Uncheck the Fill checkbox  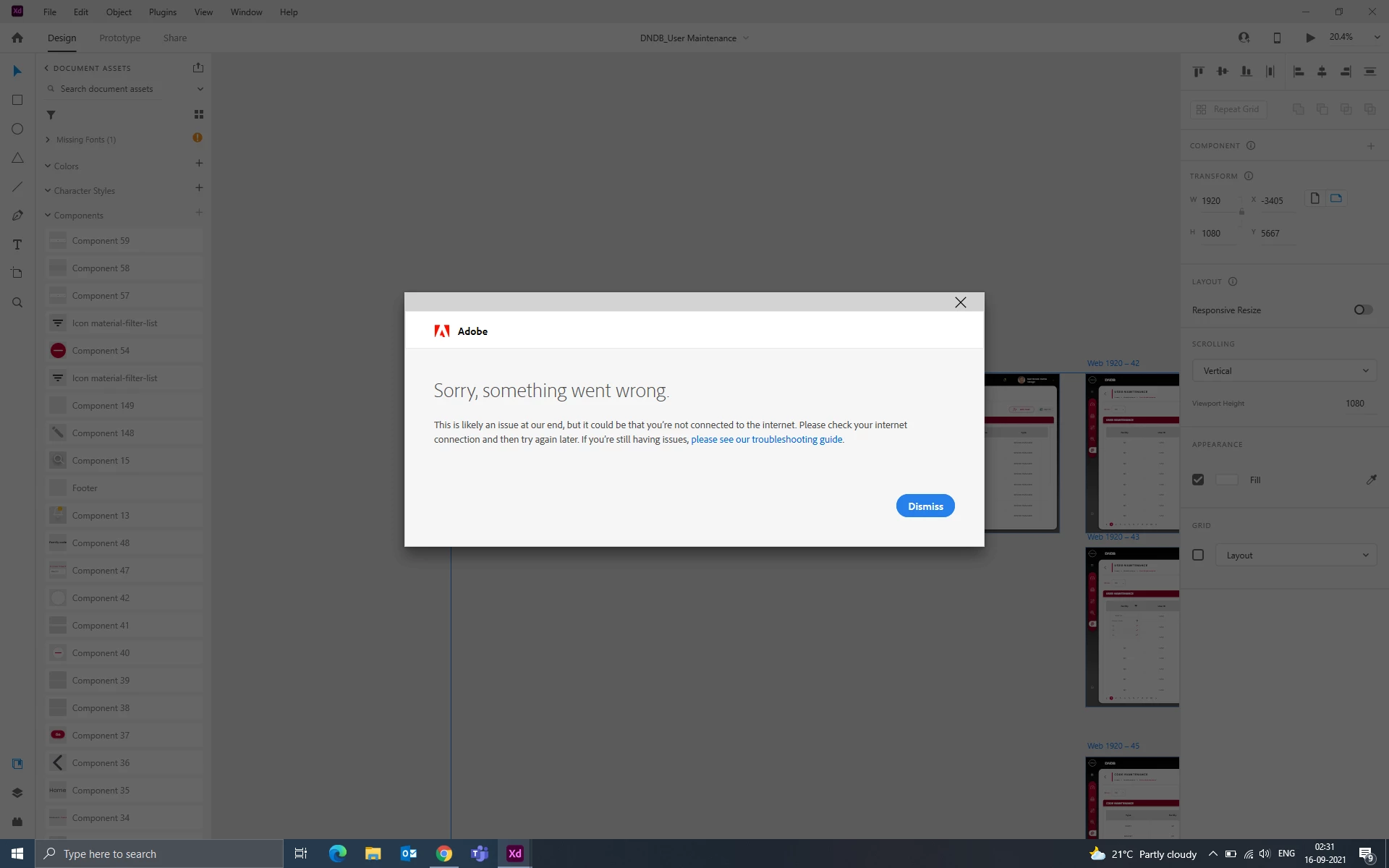point(1198,480)
